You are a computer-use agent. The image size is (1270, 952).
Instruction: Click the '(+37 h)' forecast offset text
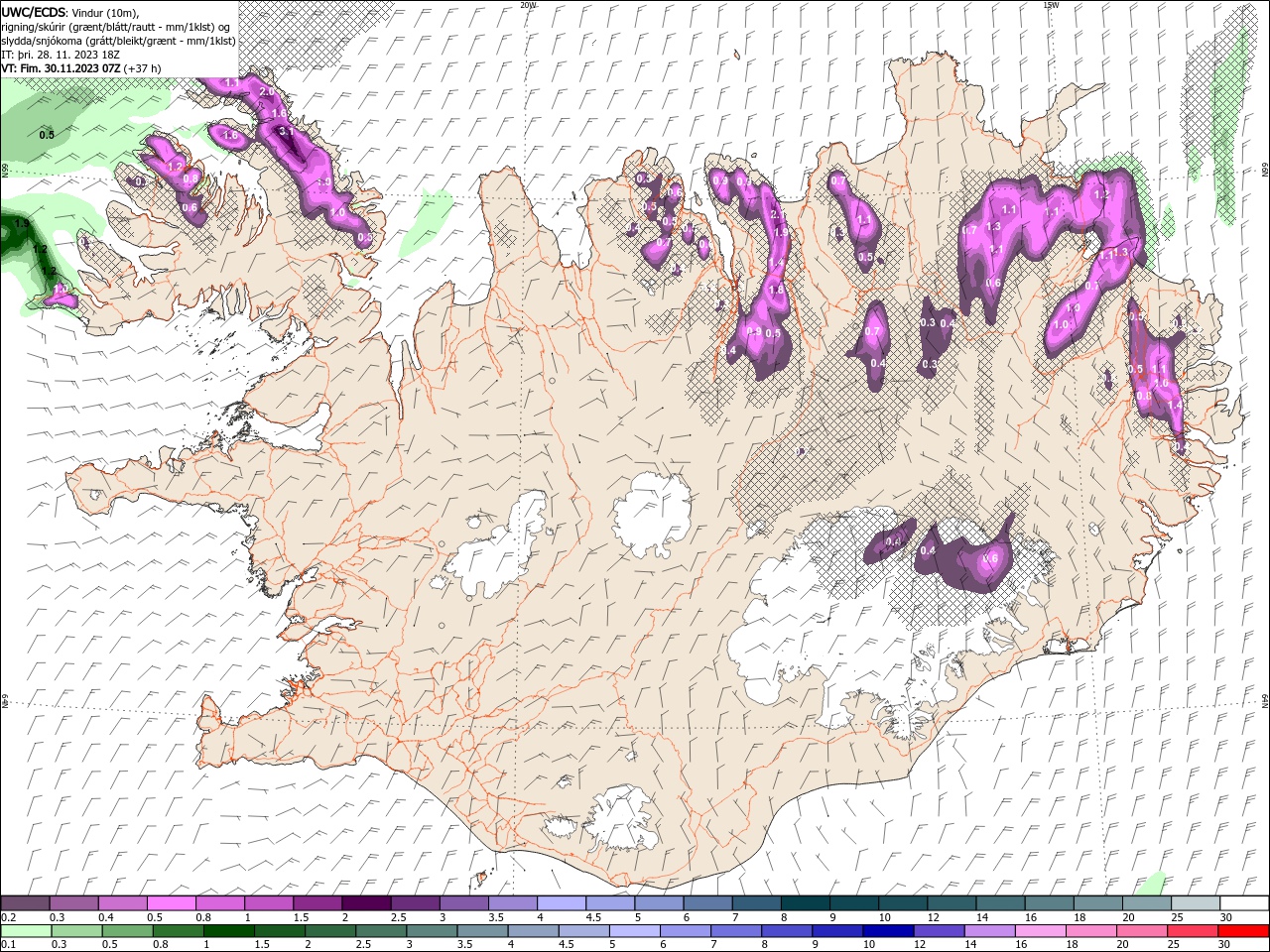coord(144,68)
